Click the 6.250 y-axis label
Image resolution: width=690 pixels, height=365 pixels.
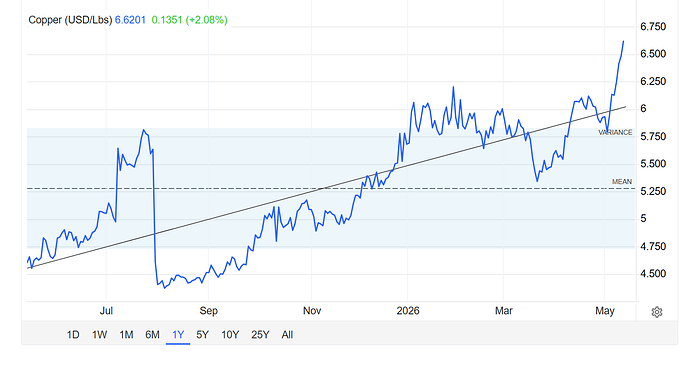click(653, 81)
